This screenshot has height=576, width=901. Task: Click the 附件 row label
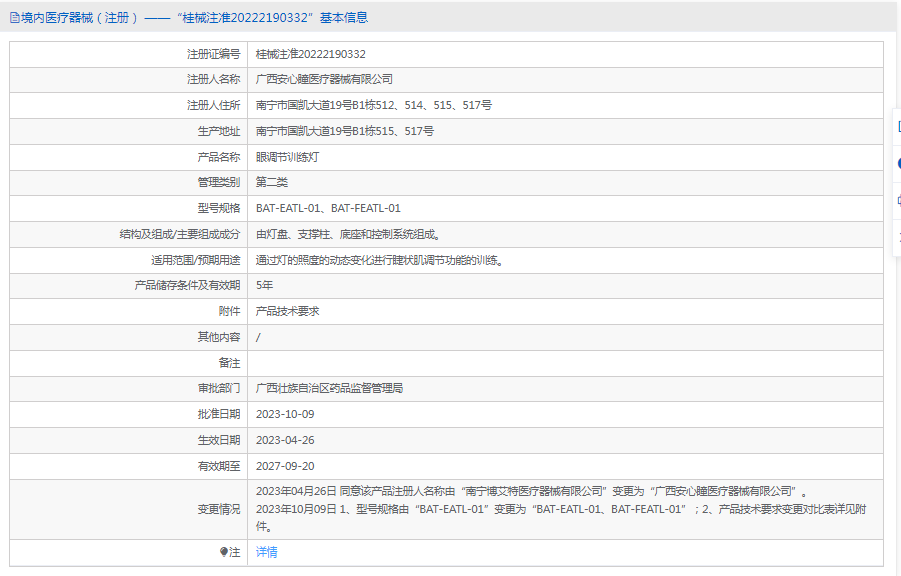tap(229, 311)
